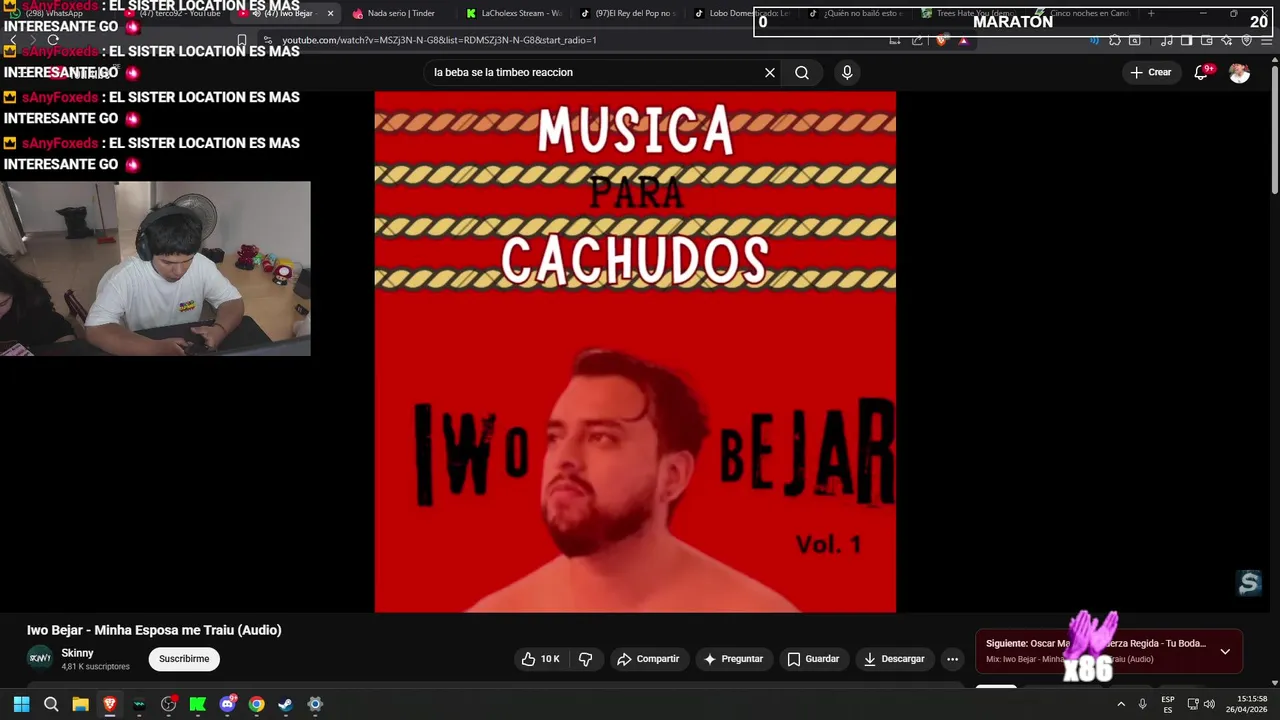Open more actions three-dot menu
This screenshot has width=1280, height=720.
coord(953,659)
